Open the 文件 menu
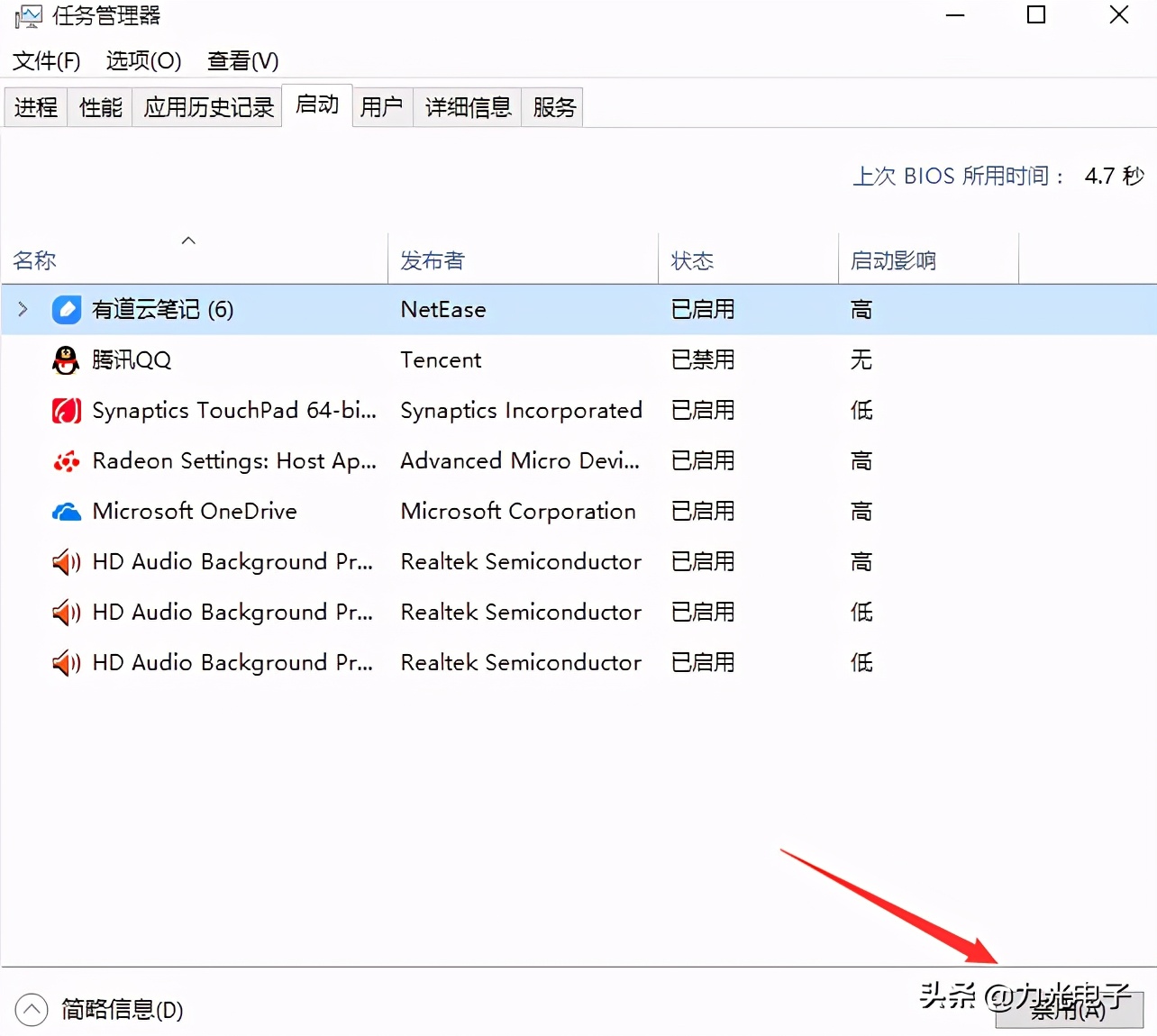 [x=45, y=60]
